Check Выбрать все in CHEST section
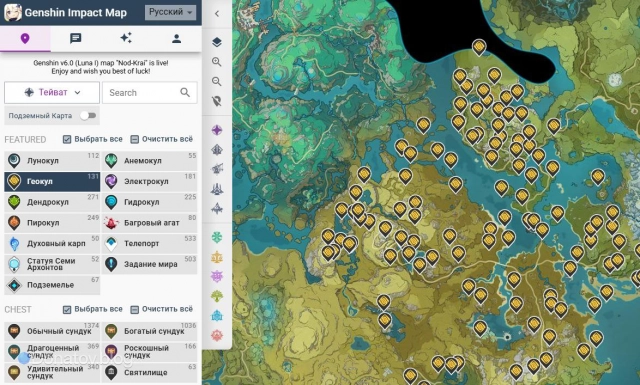 click(x=93, y=309)
